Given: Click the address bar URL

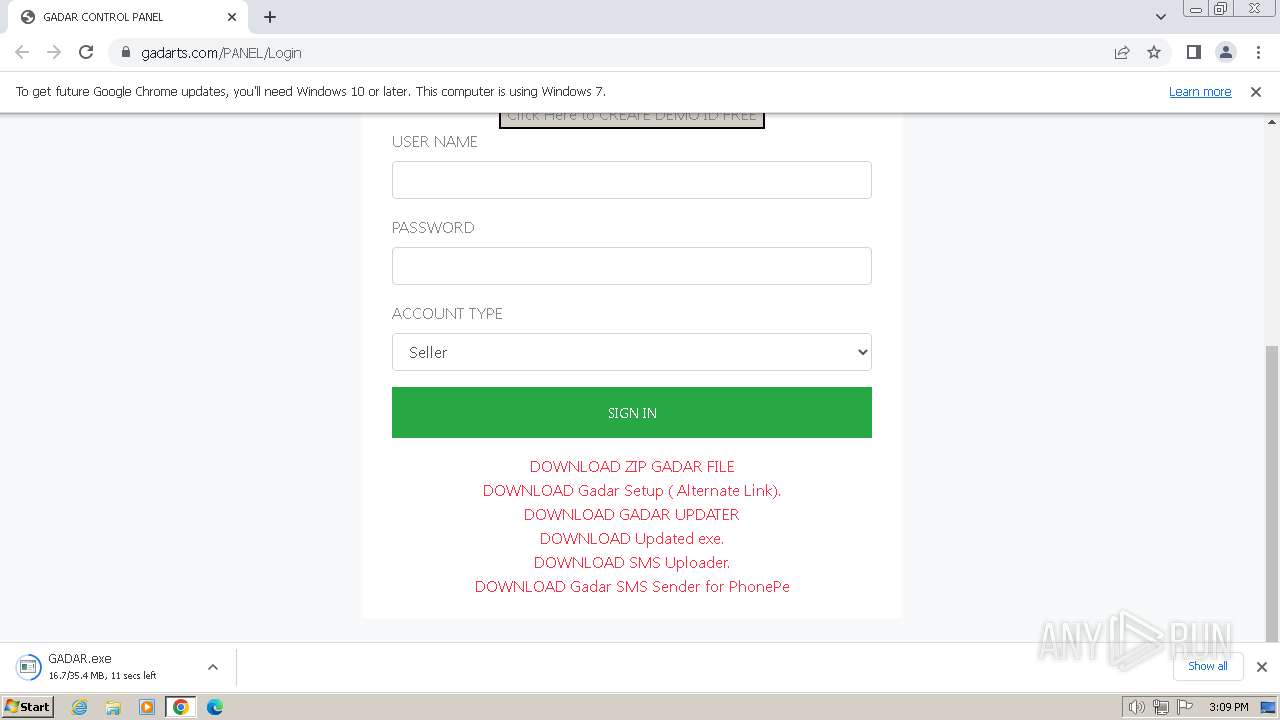Looking at the screenshot, I should coord(221,52).
